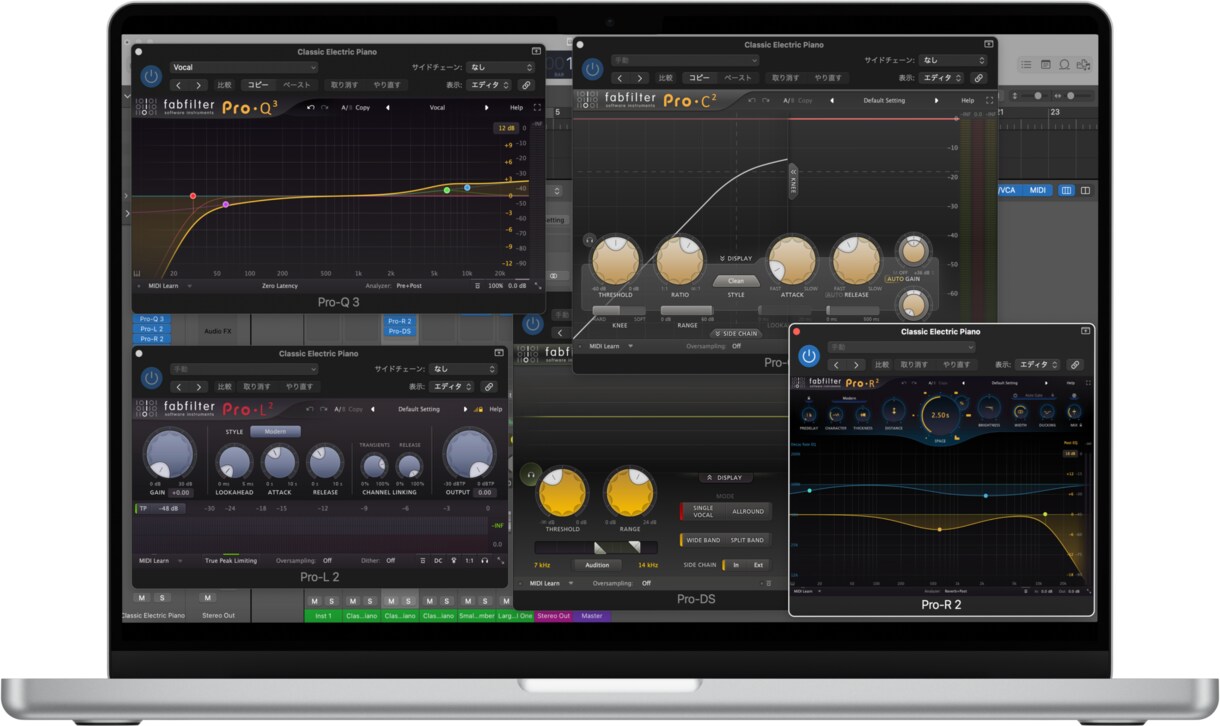The image size is (1220, 726).
Task: Toggle the Pro-L 2 plugin power button
Action: (x=151, y=378)
